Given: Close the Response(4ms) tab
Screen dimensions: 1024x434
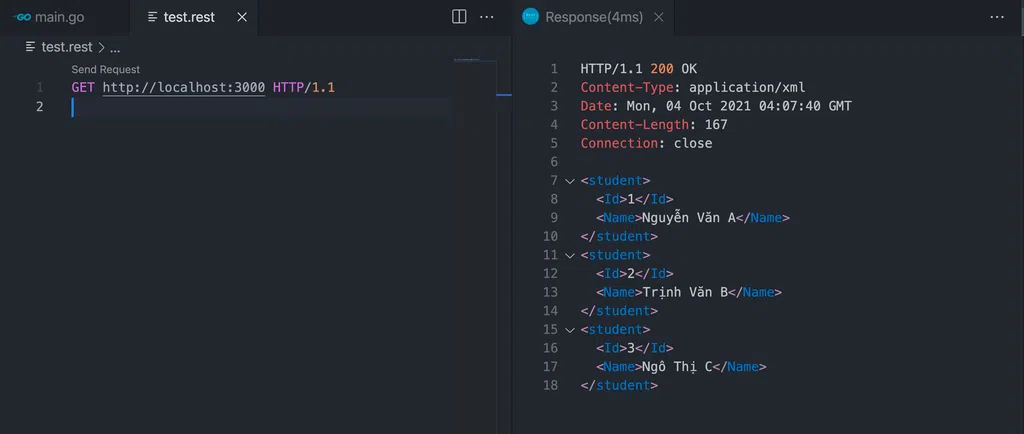Looking at the screenshot, I should (x=658, y=17).
